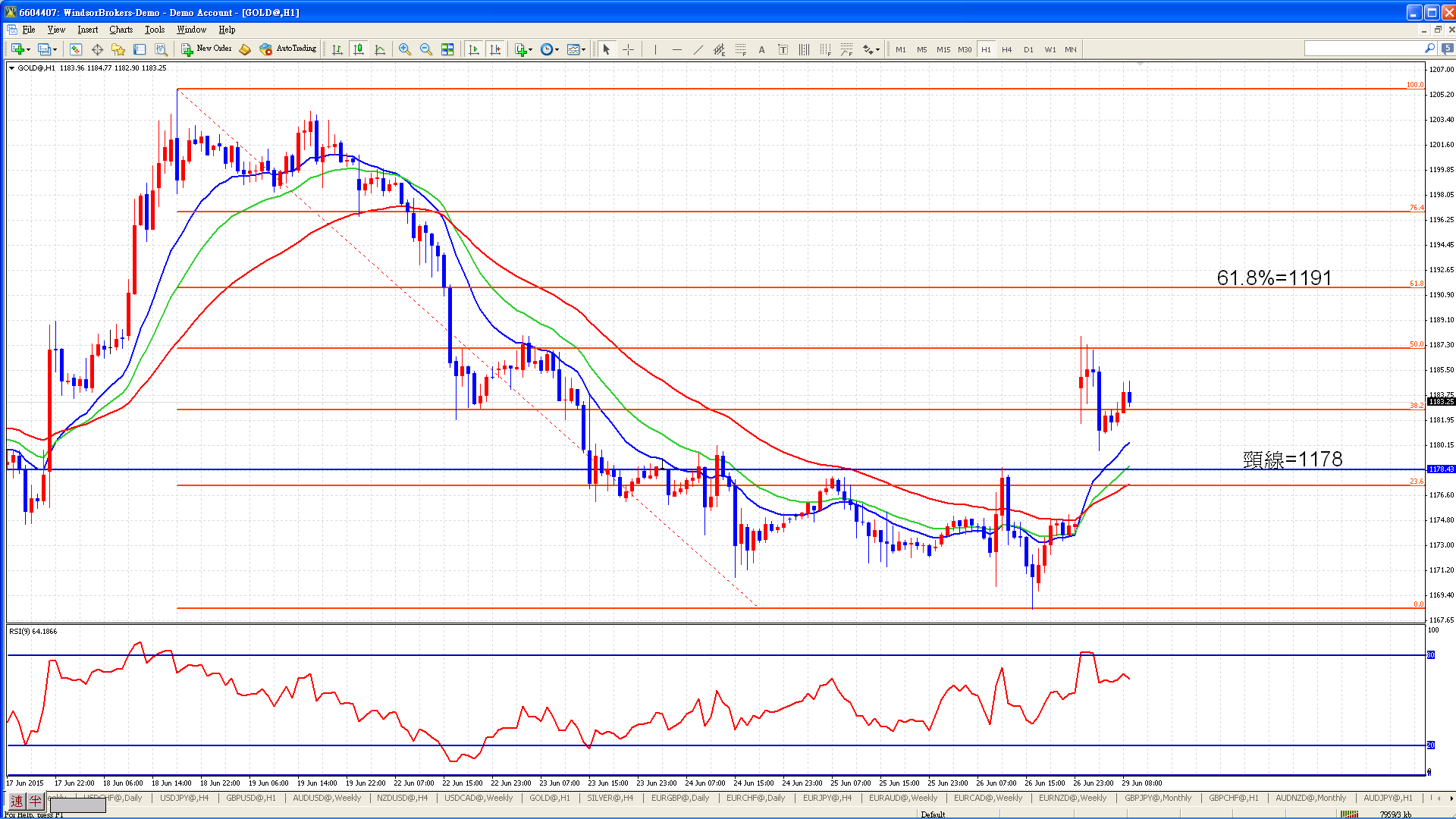Open the View menu

click(x=56, y=30)
